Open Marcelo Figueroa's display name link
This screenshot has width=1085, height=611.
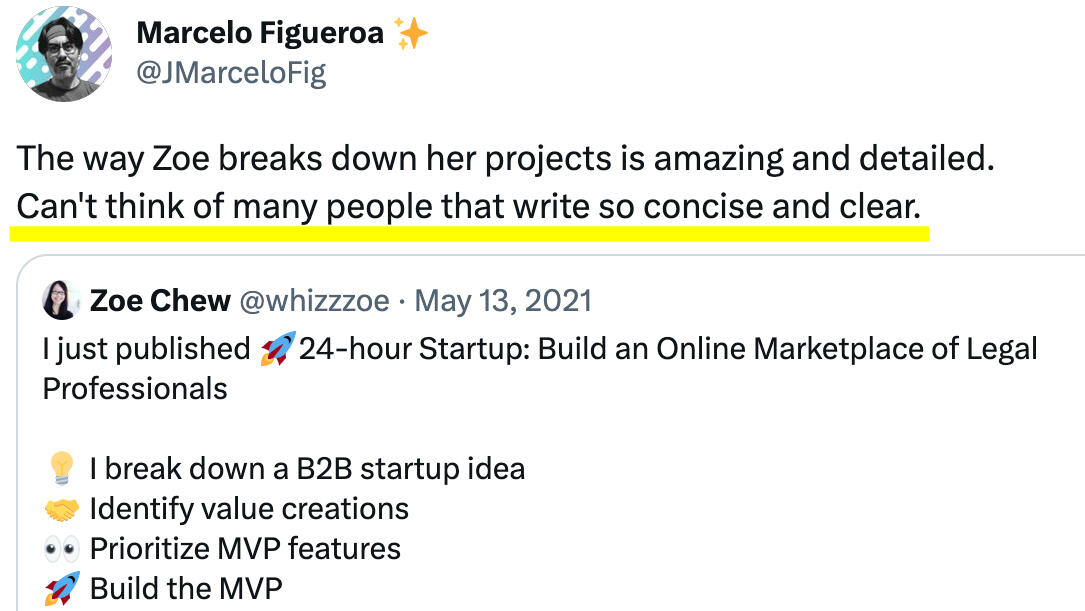(x=260, y=33)
